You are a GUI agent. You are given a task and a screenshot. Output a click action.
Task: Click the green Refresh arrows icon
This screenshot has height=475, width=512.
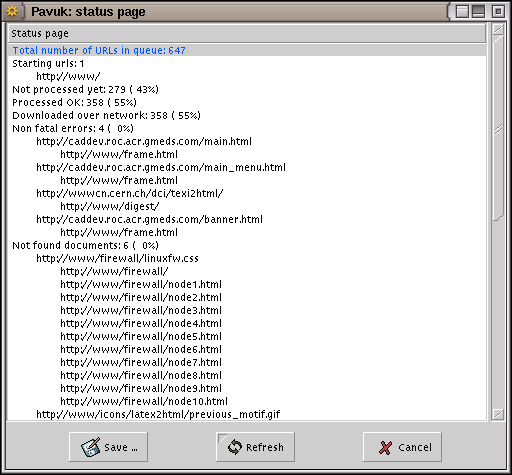(x=235, y=447)
